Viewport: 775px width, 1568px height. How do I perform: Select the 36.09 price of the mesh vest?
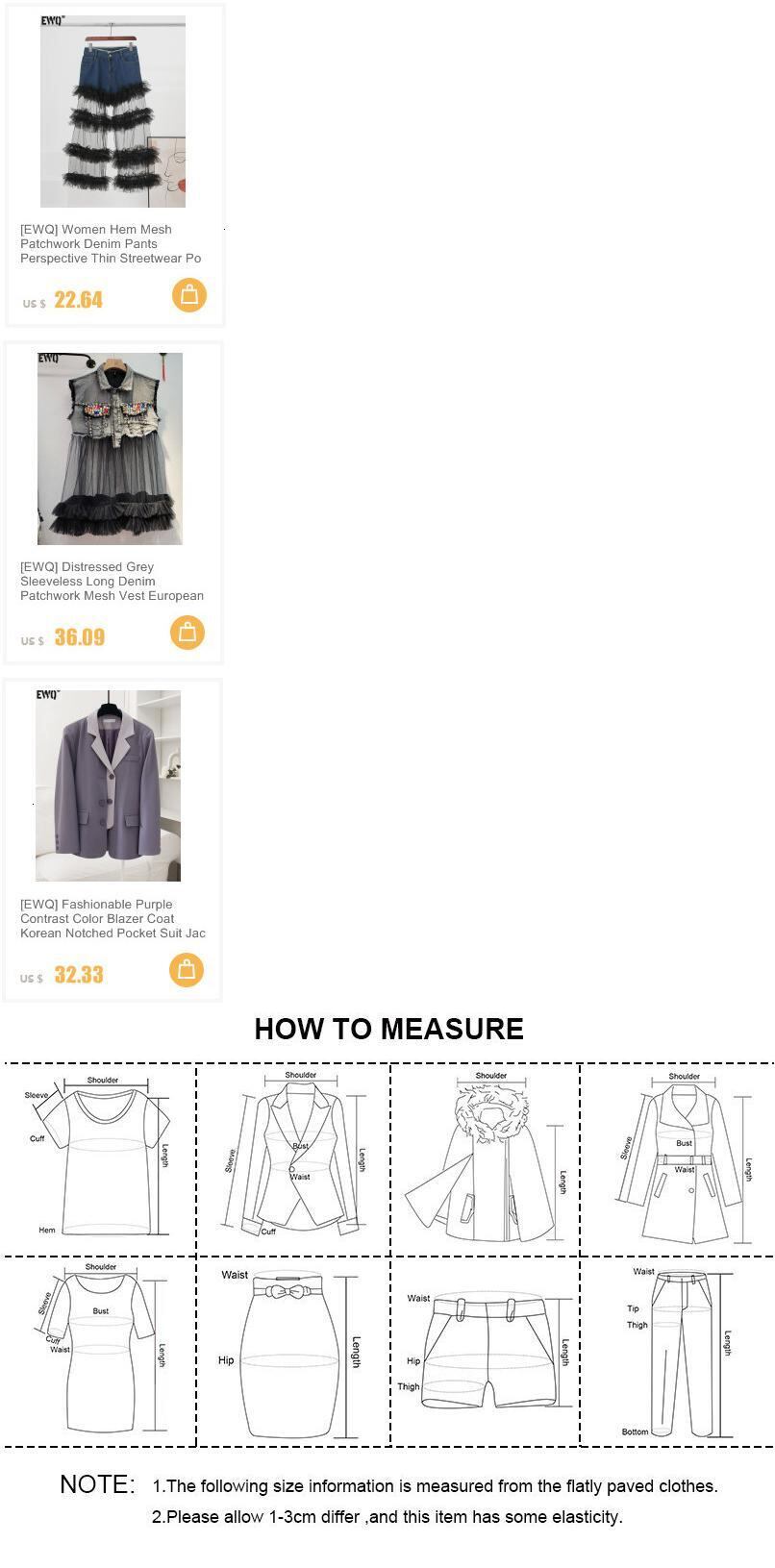click(79, 637)
